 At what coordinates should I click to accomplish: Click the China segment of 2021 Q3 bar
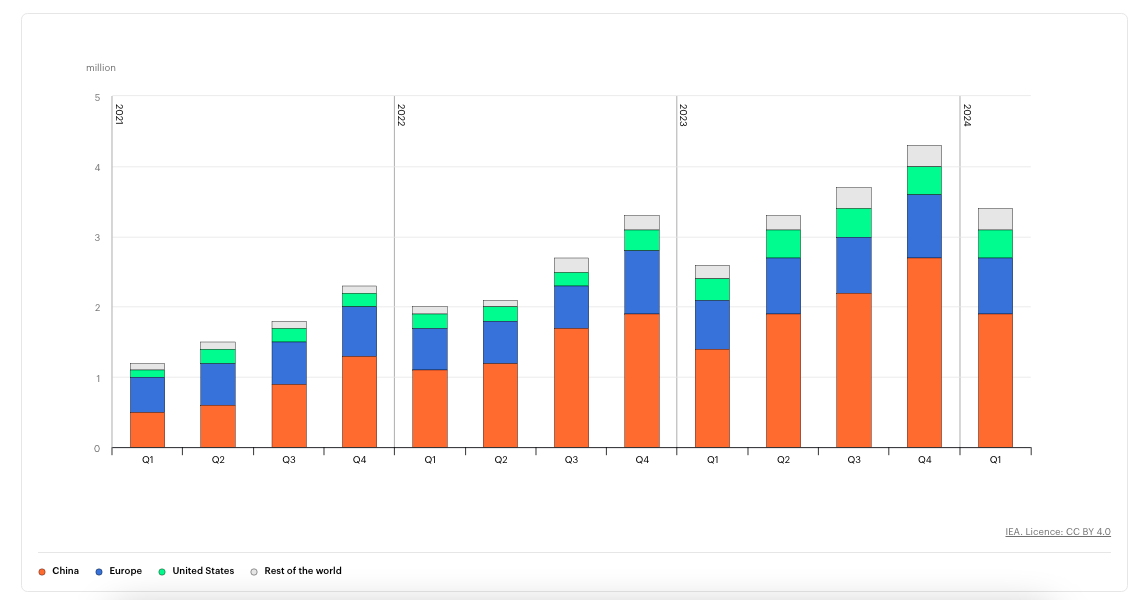[x=289, y=416]
